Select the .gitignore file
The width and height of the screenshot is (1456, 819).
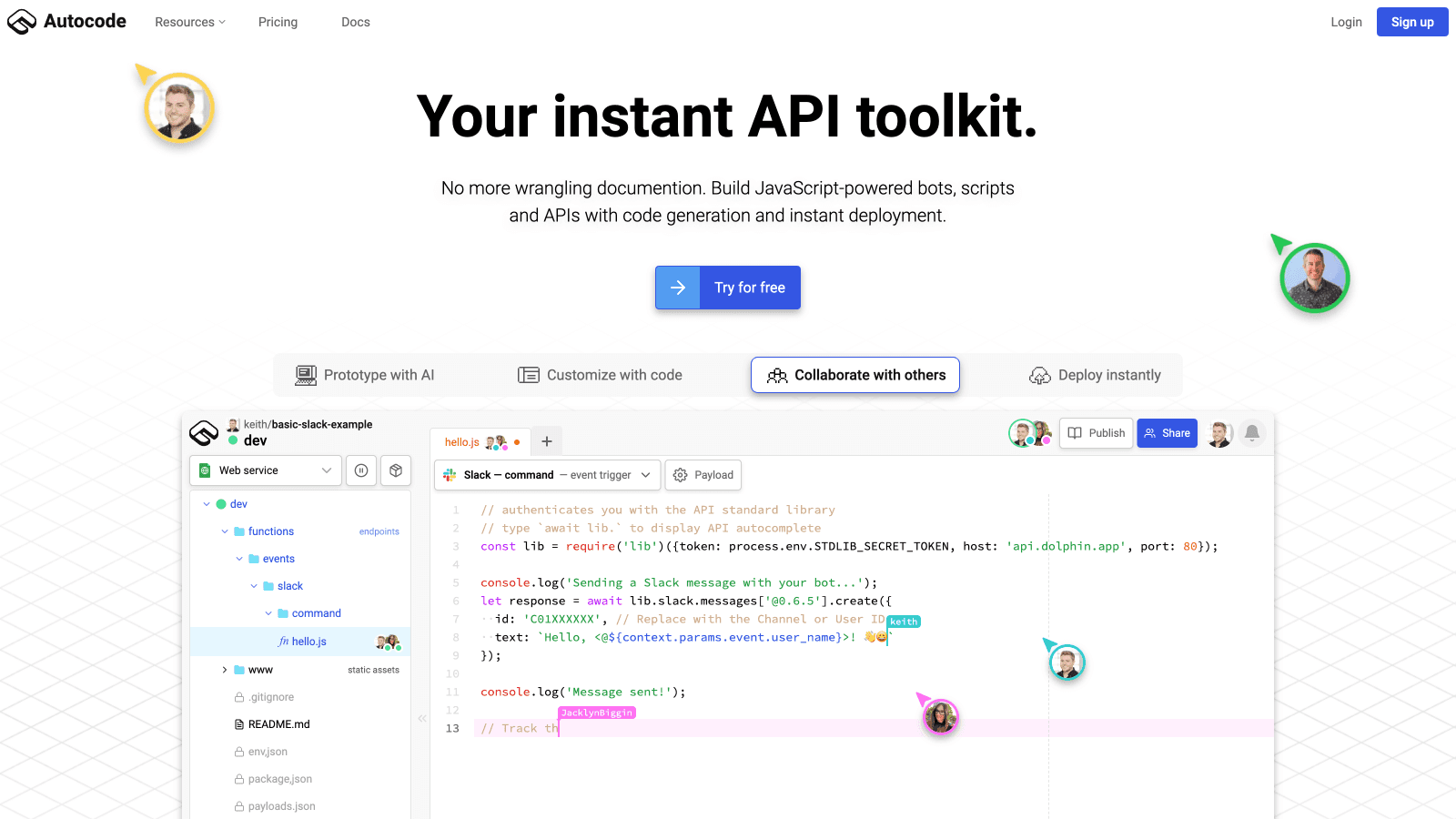265,697
